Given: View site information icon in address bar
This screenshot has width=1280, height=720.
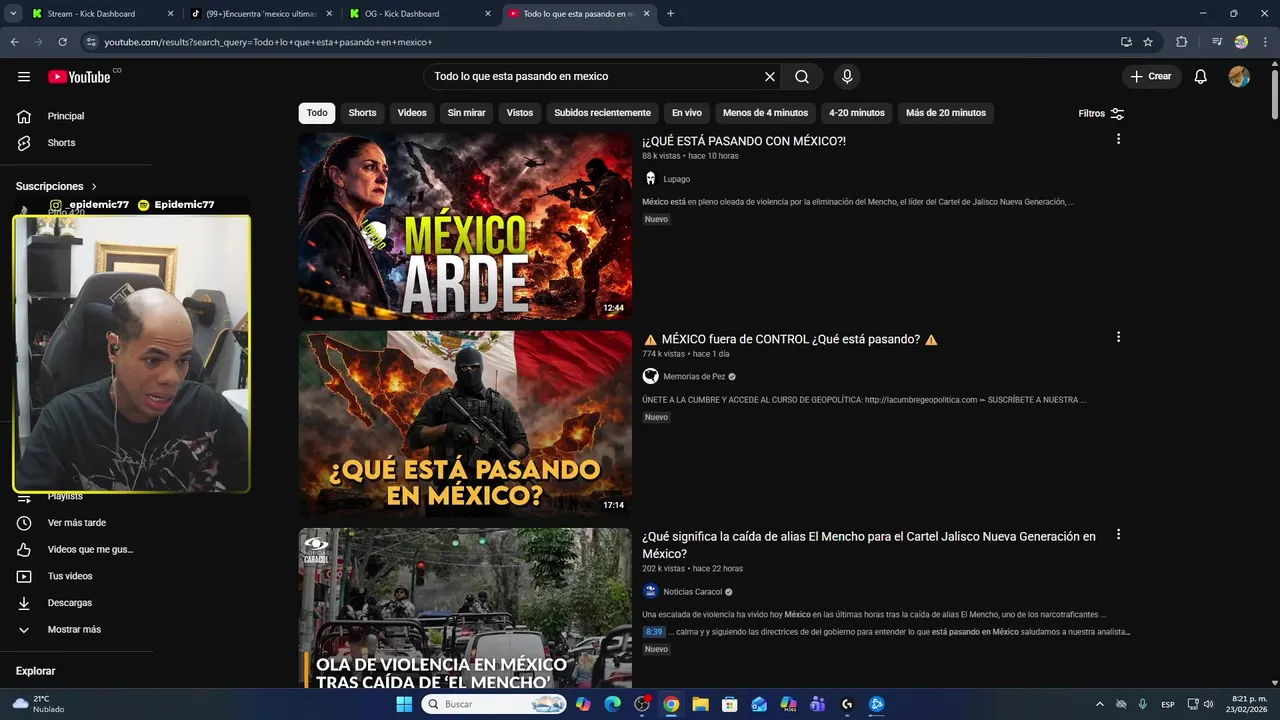Looking at the screenshot, I should [x=91, y=42].
